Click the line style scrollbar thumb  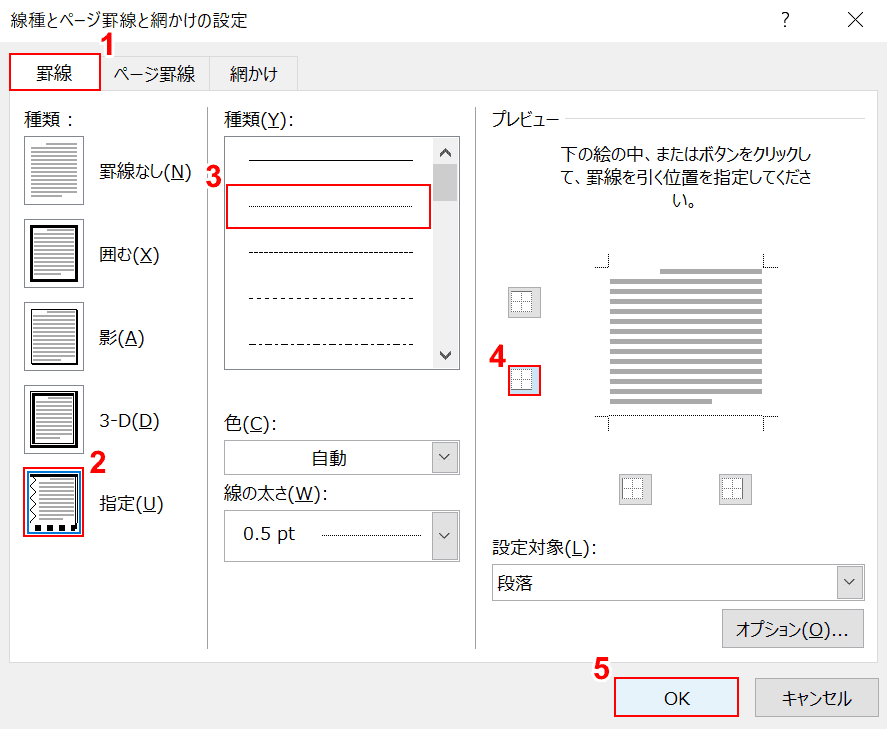(445, 183)
